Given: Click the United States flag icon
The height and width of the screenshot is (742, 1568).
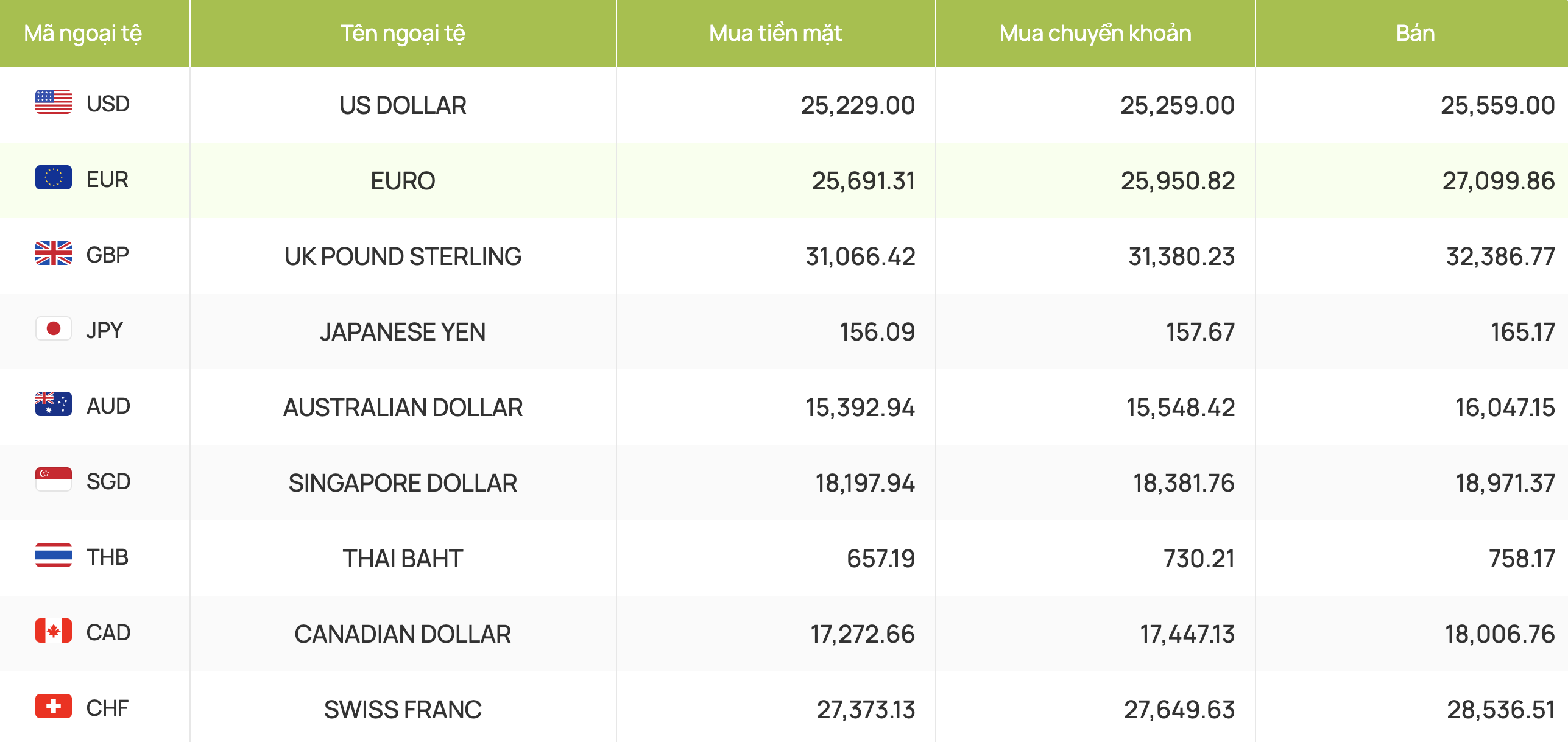Looking at the screenshot, I should coord(54,102).
